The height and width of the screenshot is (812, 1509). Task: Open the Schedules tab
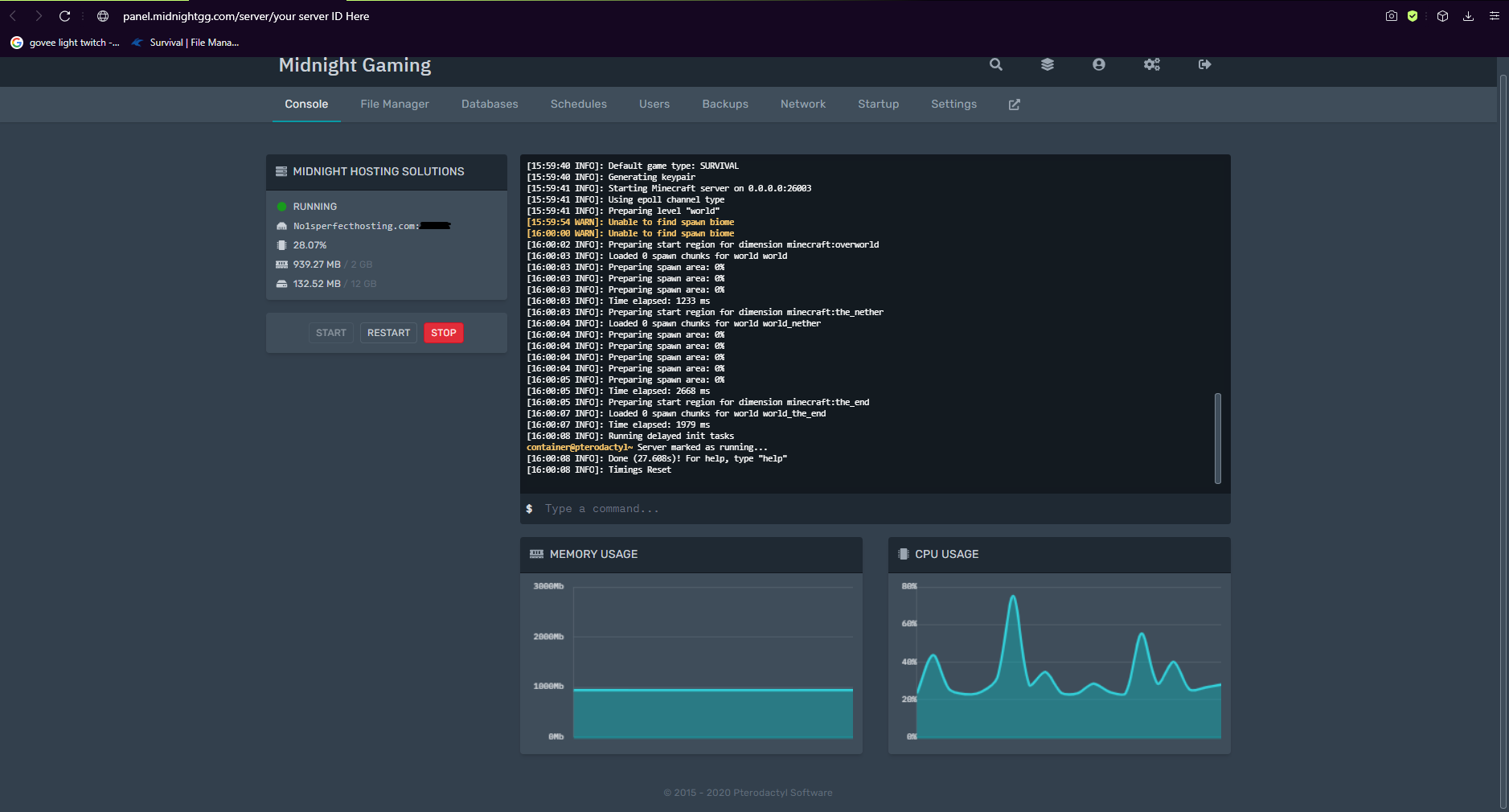click(x=579, y=105)
